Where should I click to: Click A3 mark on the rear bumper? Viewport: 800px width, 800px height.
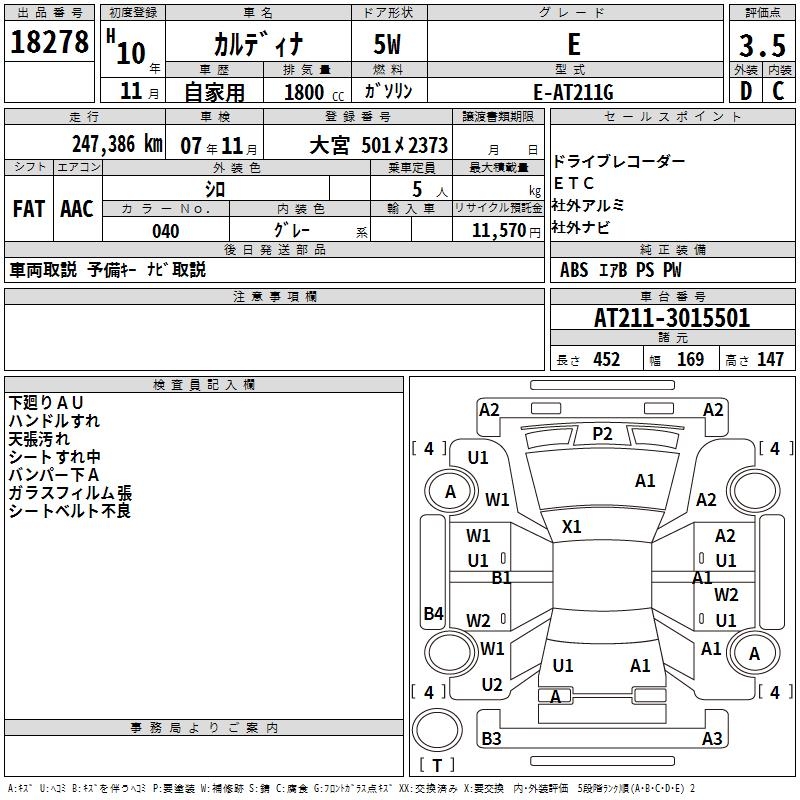tap(712, 738)
